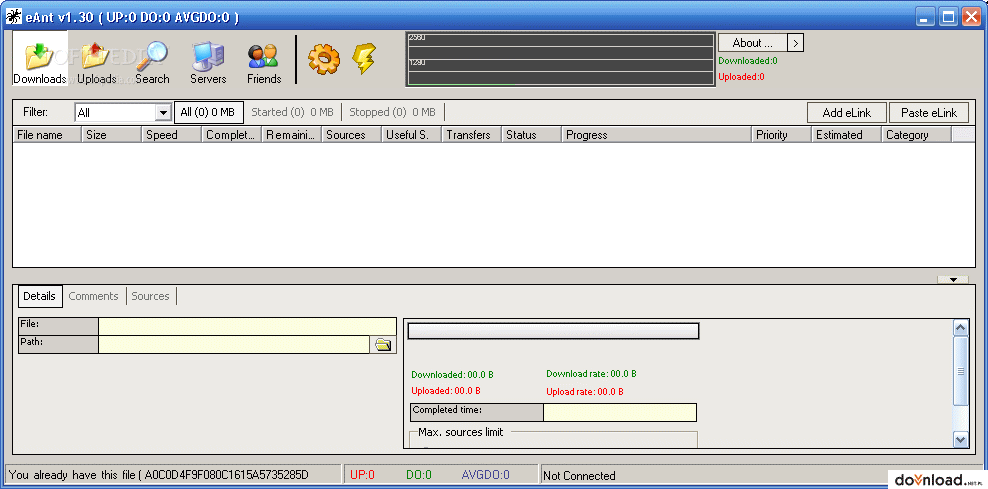Open the Servers computer icon
The height and width of the screenshot is (489, 988).
point(208,62)
